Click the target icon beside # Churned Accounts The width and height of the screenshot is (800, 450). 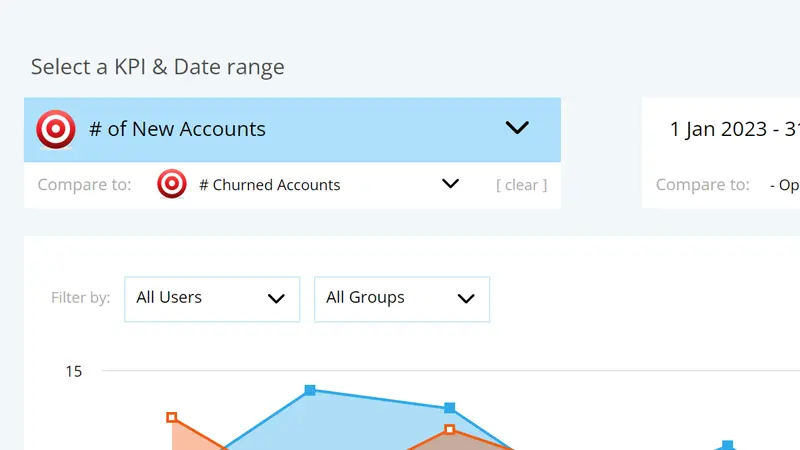click(172, 184)
